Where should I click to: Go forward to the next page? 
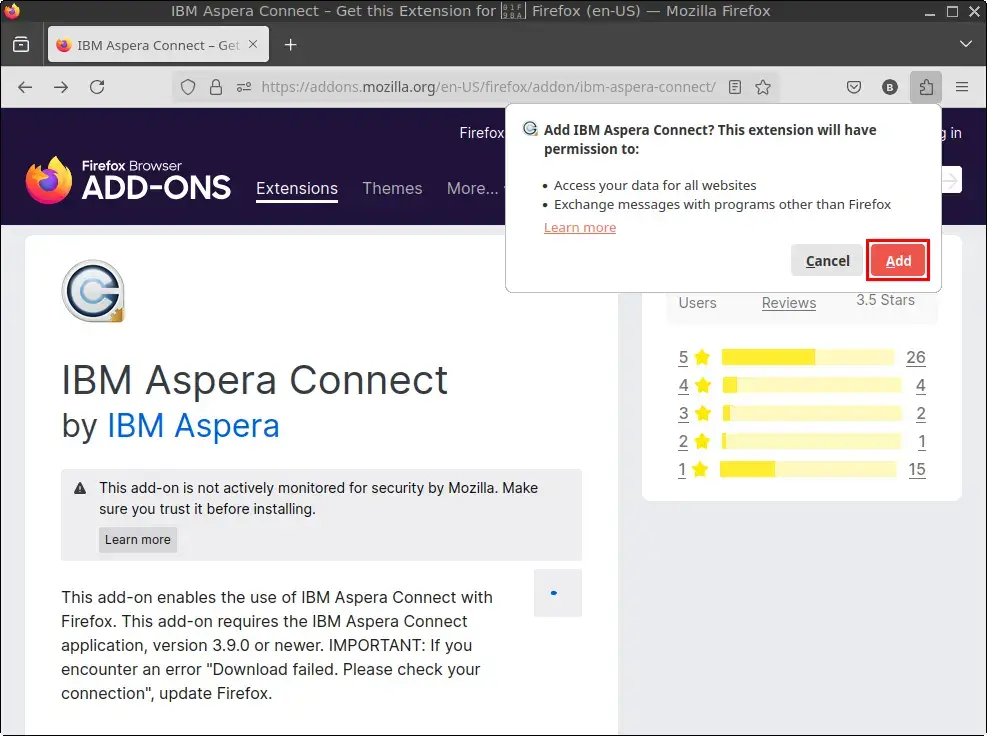pyautogui.click(x=61, y=87)
